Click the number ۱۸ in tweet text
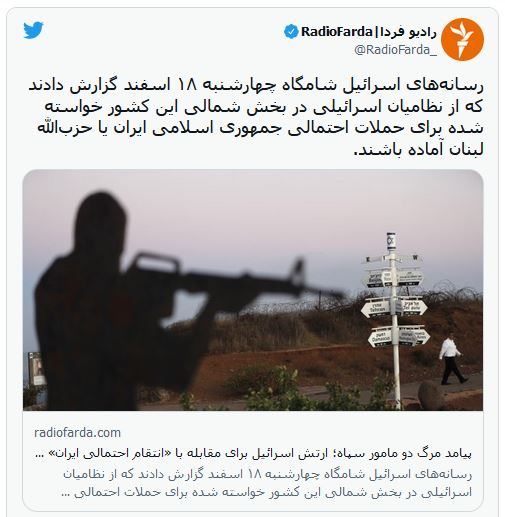 coord(187,85)
